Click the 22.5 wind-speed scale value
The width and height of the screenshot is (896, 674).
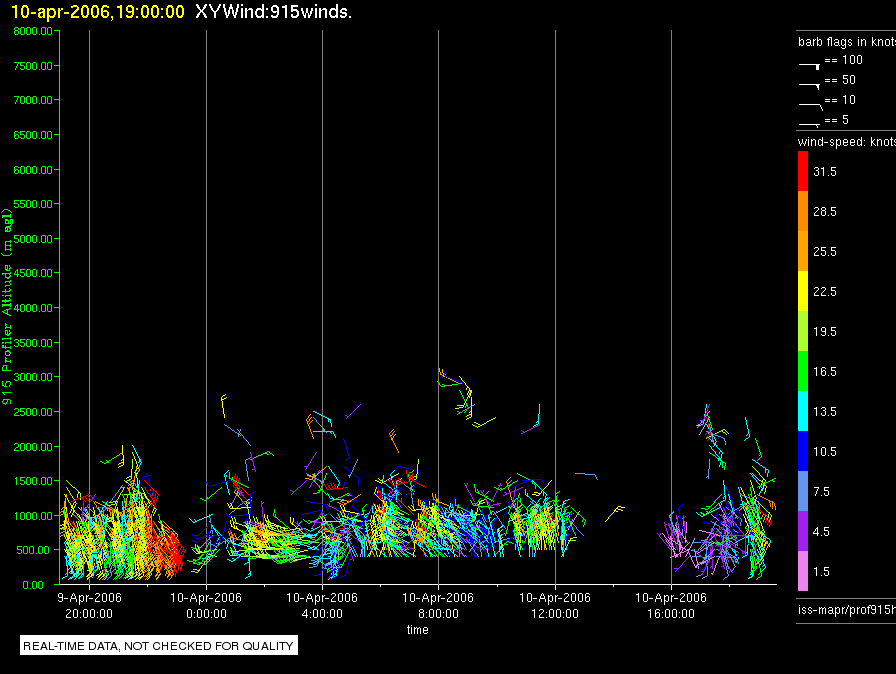click(x=825, y=291)
